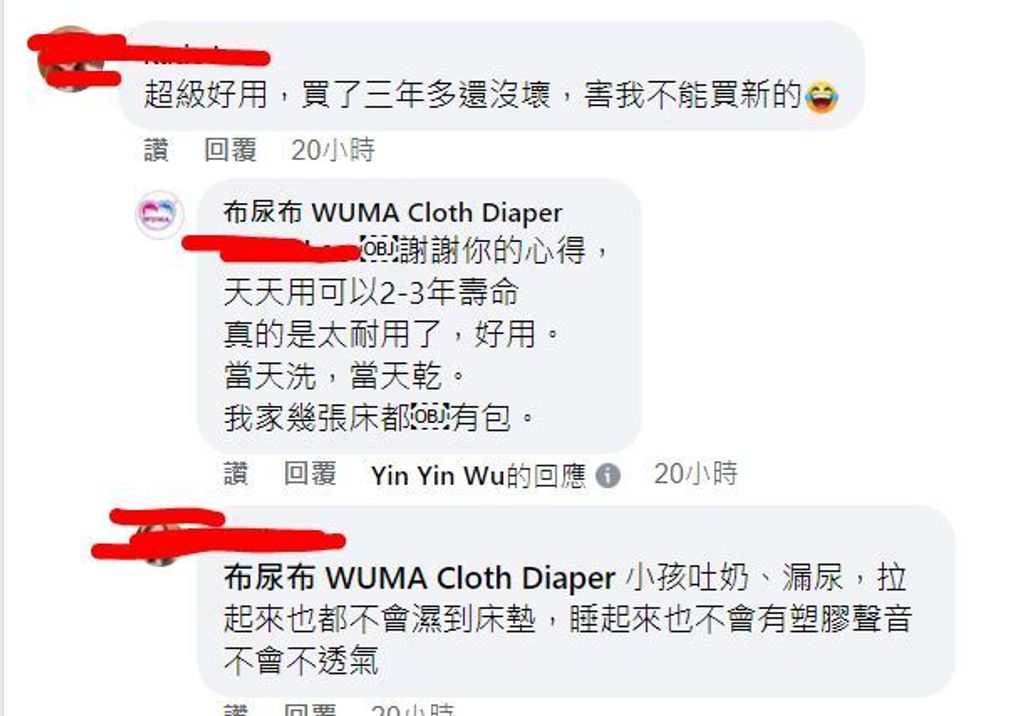Screen dimensions: 1024x716
Task: Click the laughing emoji in the first comment
Action: 822,97
